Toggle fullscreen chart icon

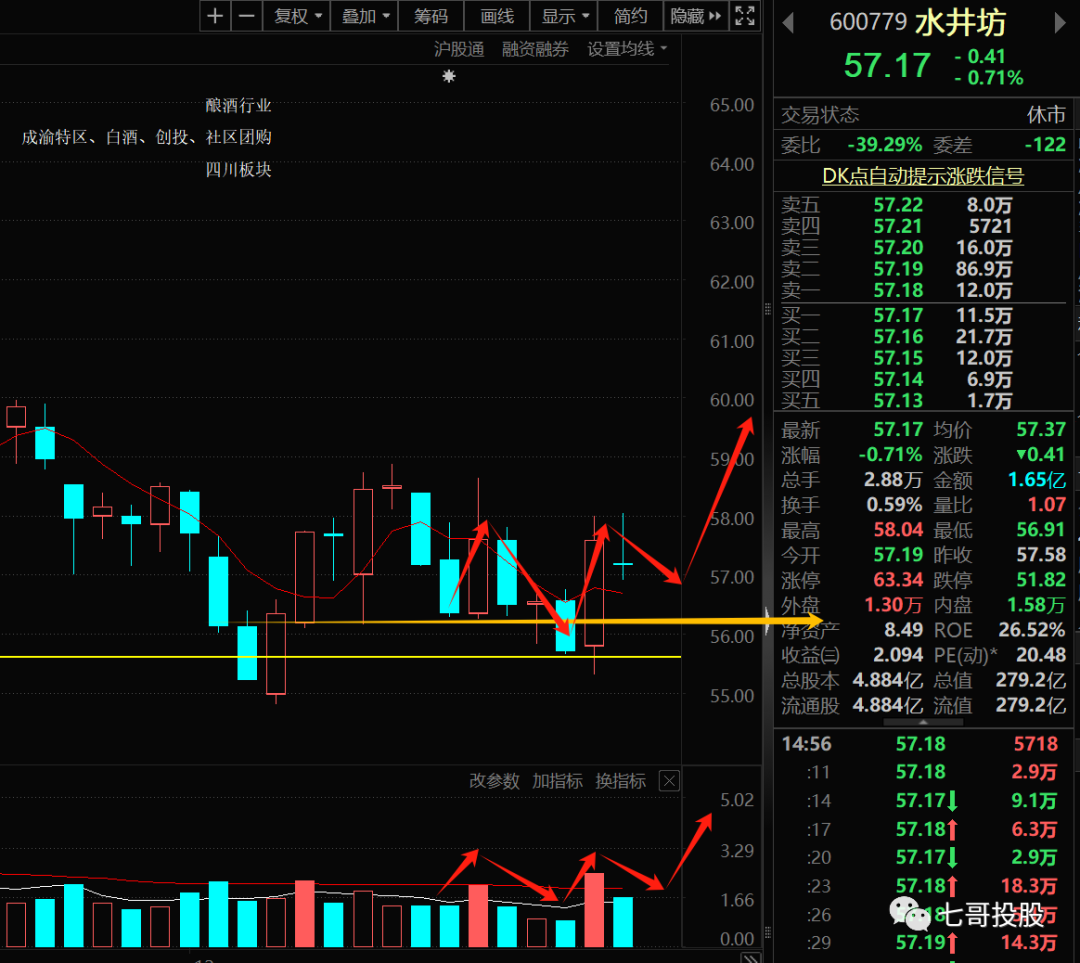pos(745,15)
